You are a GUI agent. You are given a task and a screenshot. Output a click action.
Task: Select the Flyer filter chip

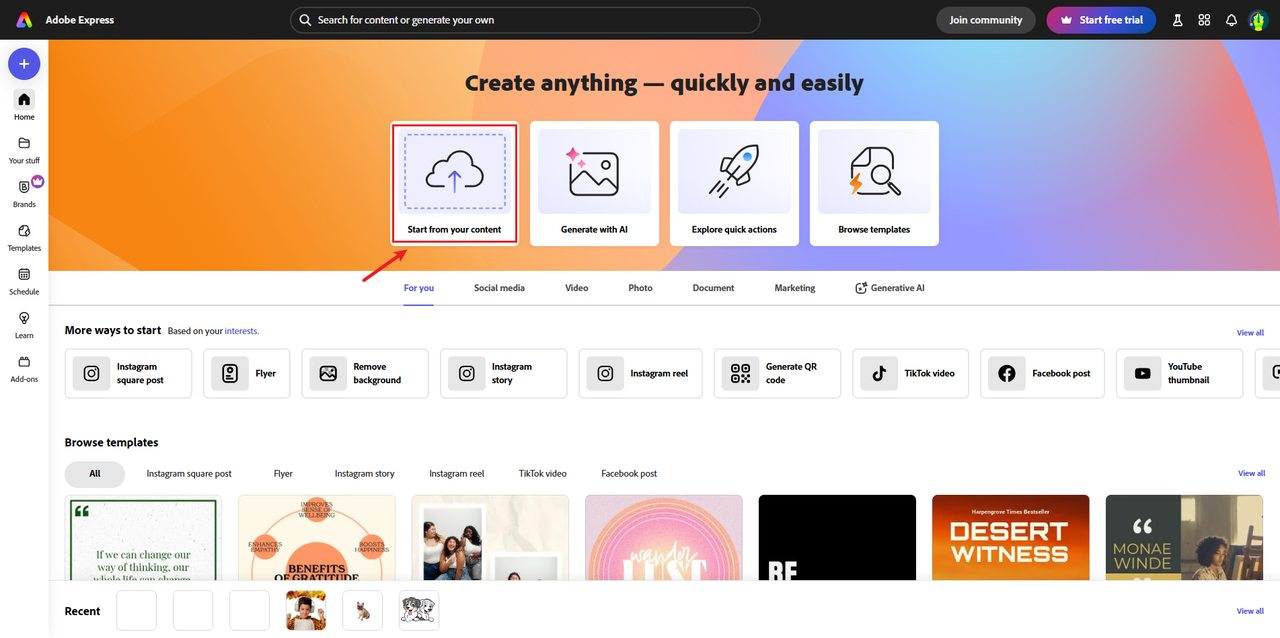point(283,474)
